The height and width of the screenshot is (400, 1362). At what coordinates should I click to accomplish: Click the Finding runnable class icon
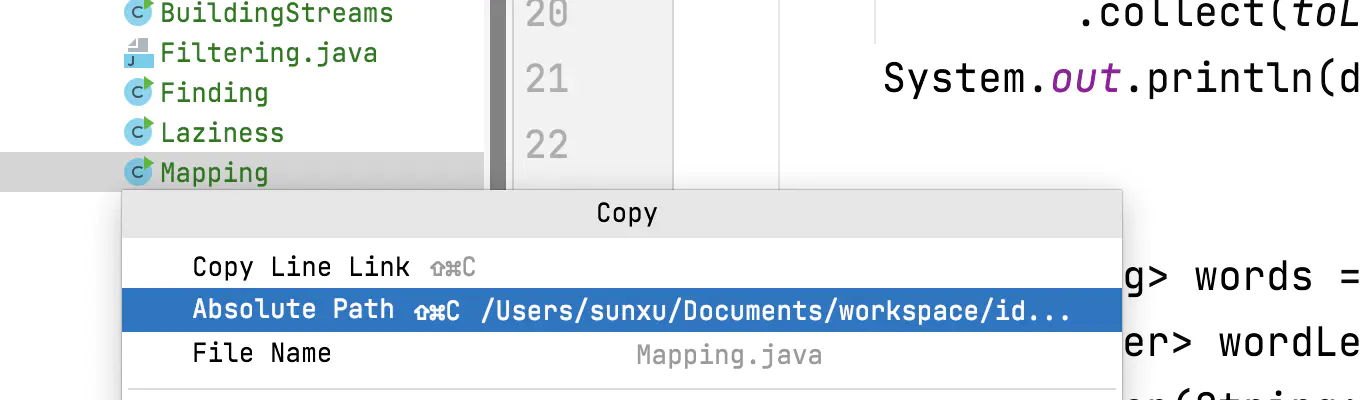pos(138,93)
